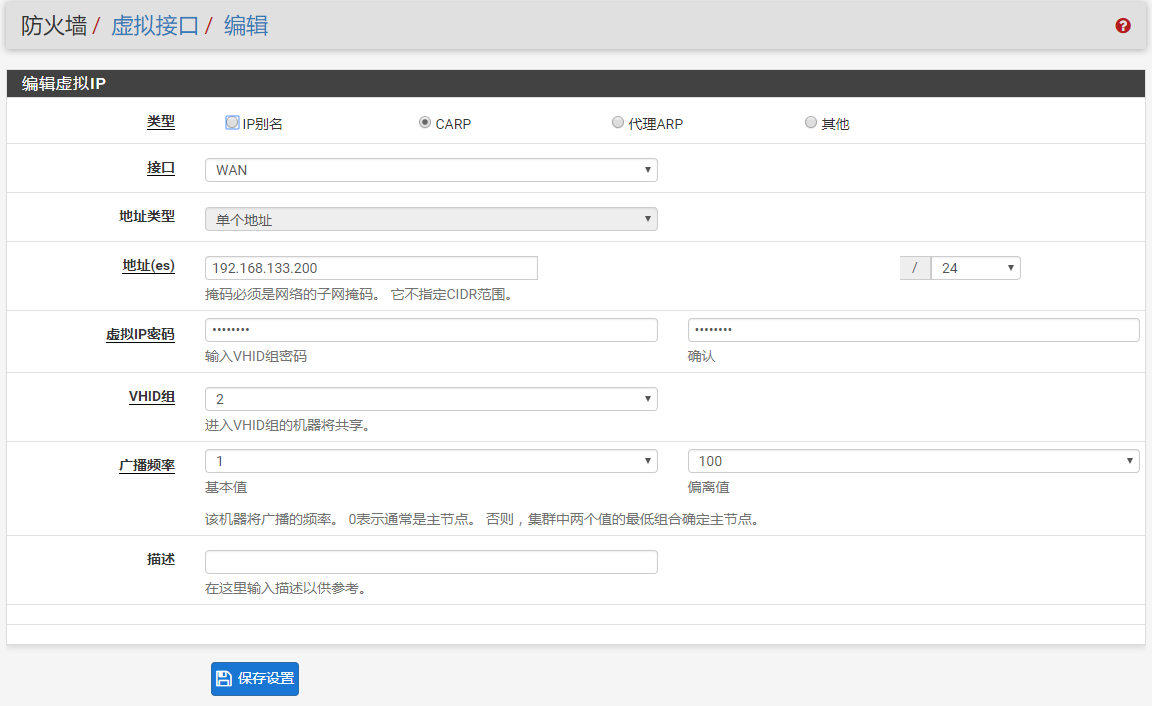Go to the 虚拟接口 breadcrumb link
This screenshot has width=1152, height=706.
(x=155, y=26)
